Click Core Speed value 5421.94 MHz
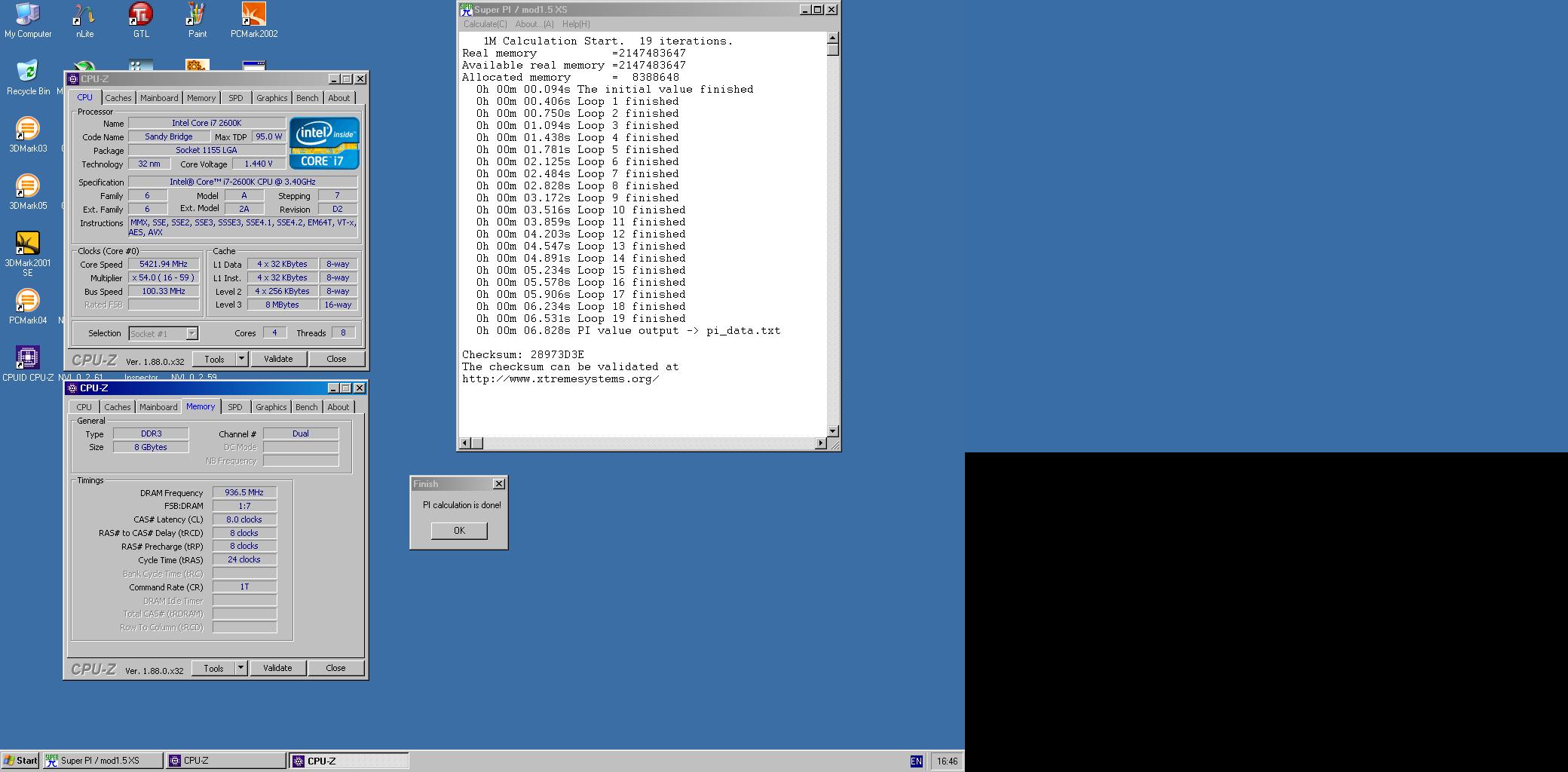This screenshot has height=772, width=1568. (x=164, y=264)
